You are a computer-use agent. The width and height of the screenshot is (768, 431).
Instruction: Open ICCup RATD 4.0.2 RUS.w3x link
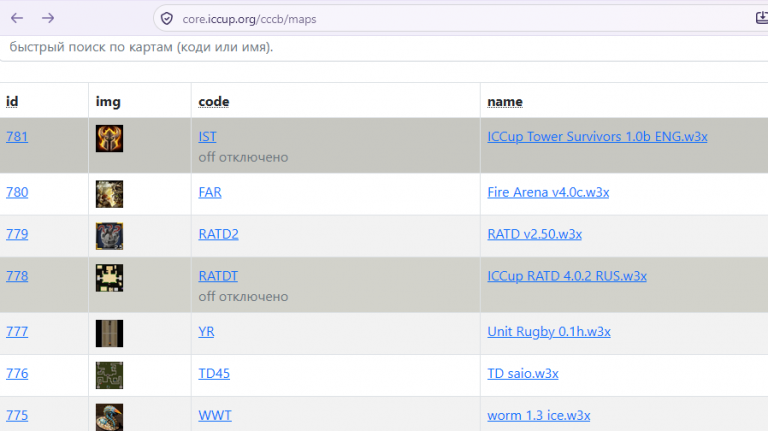coord(567,276)
